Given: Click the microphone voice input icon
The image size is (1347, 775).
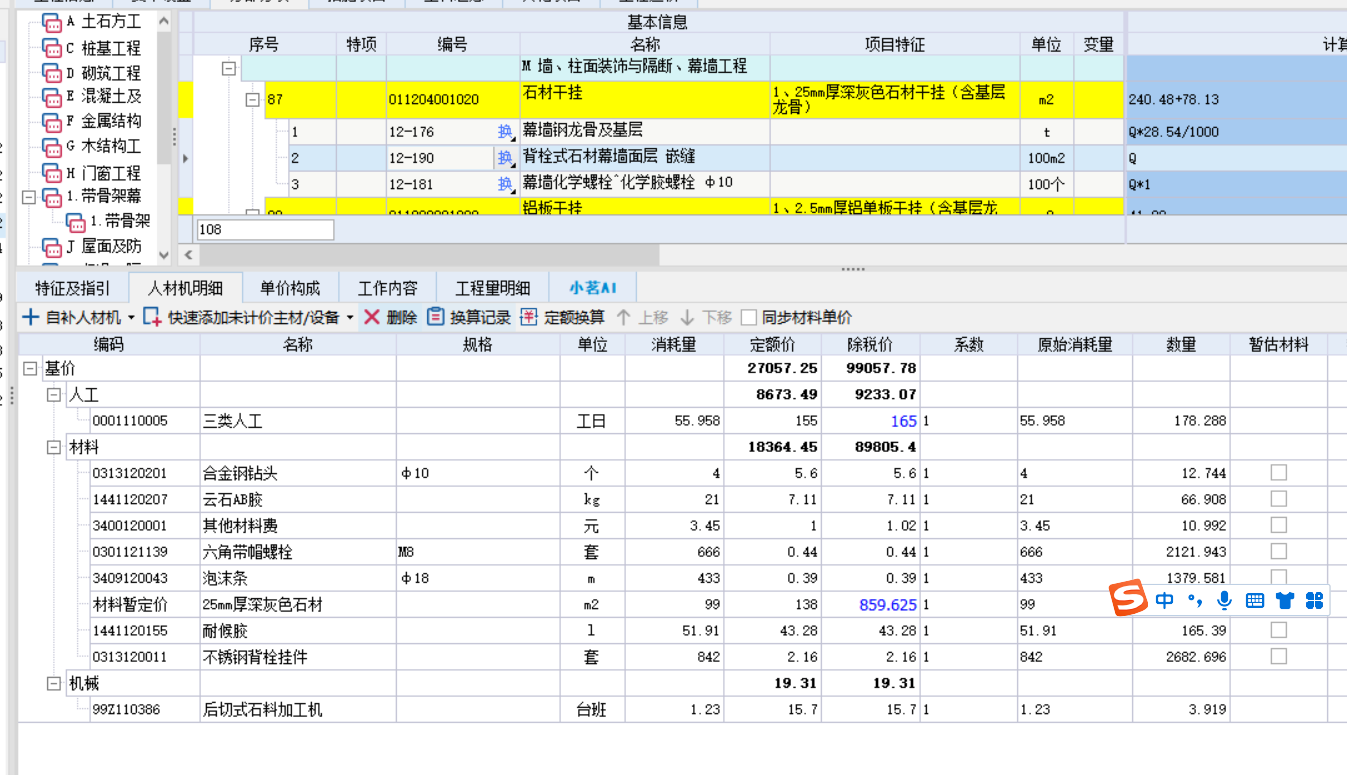Looking at the screenshot, I should (1225, 600).
